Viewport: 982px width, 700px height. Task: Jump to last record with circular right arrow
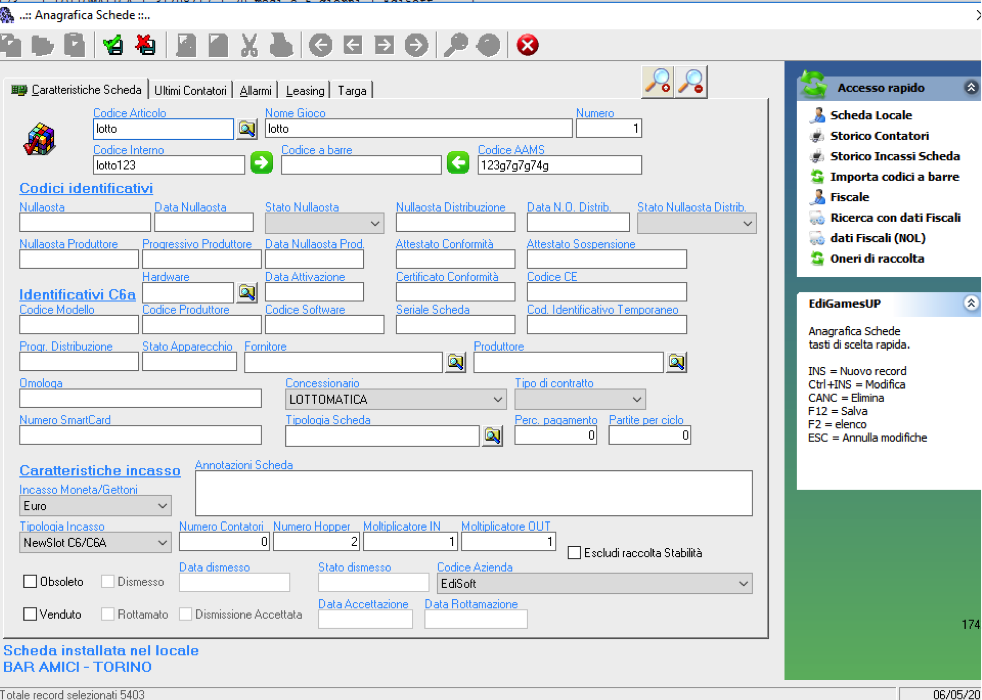(416, 45)
